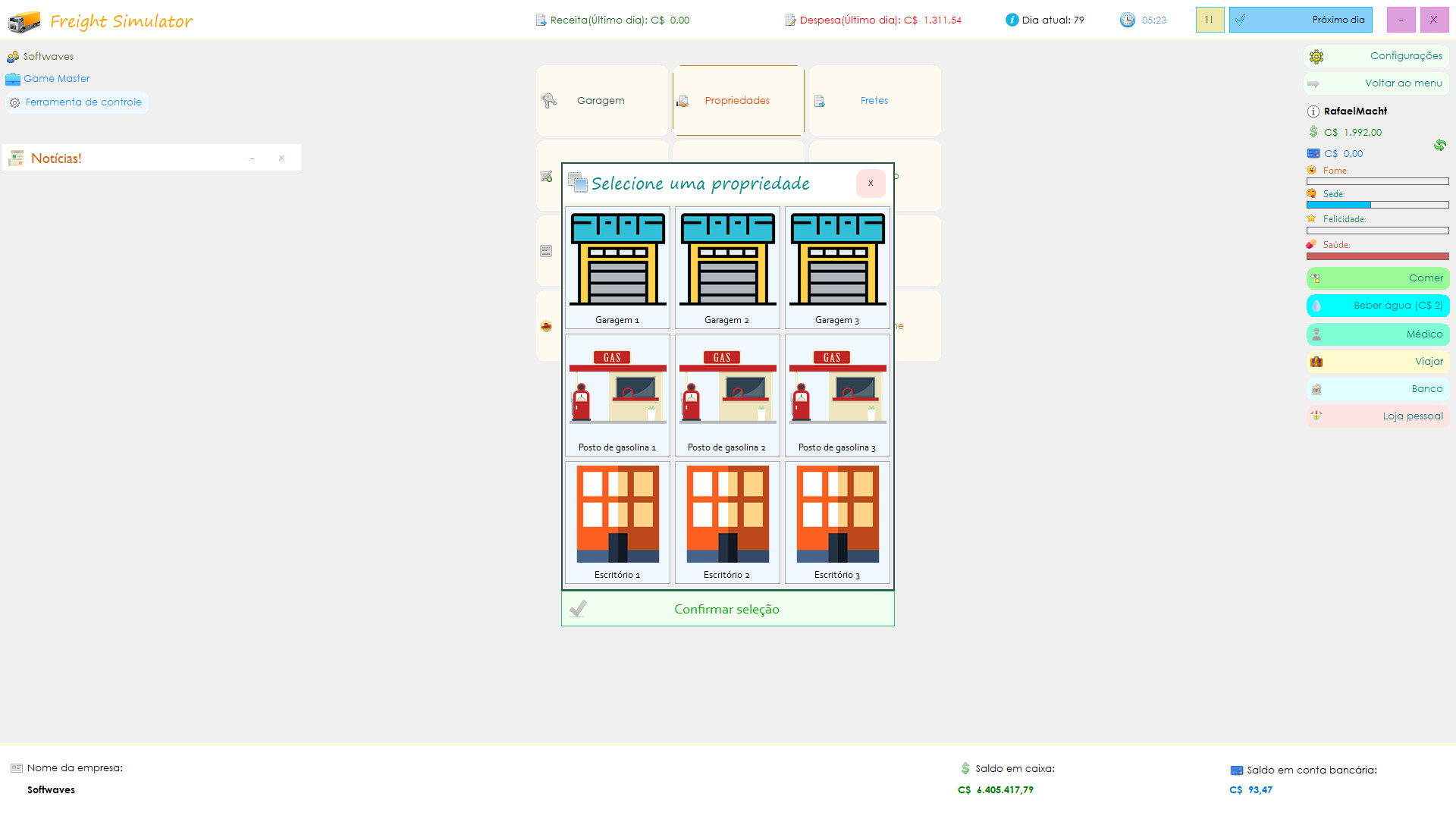Image resolution: width=1456 pixels, height=819 pixels.
Task: Open the Garagem tab
Action: tap(601, 100)
